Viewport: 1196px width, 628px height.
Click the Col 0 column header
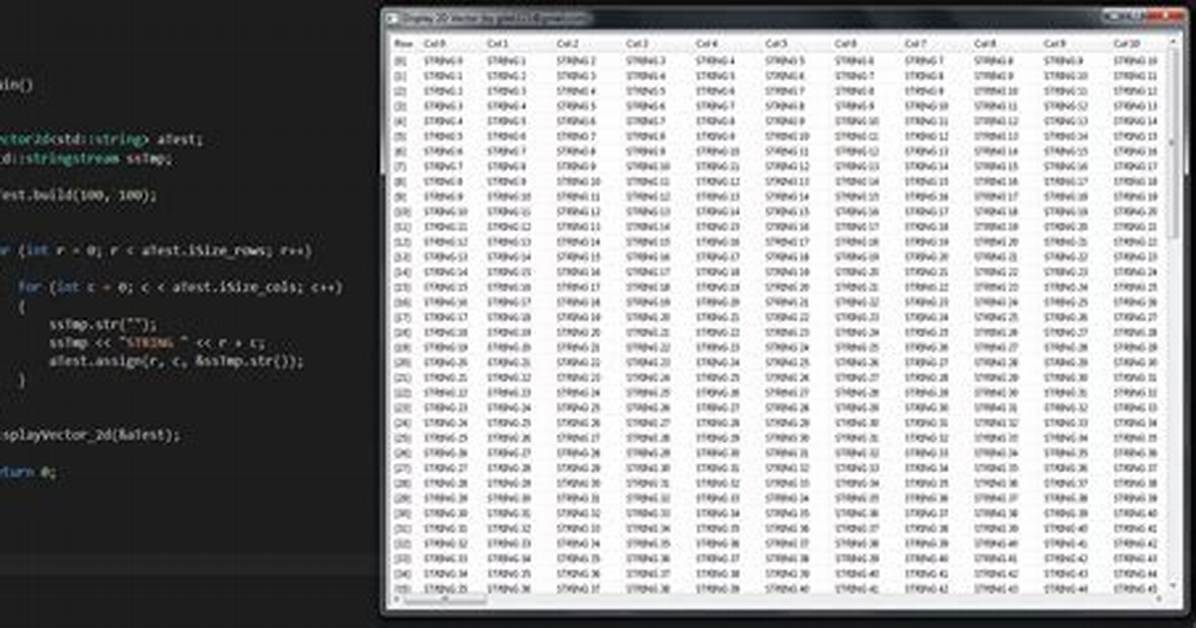click(436, 44)
